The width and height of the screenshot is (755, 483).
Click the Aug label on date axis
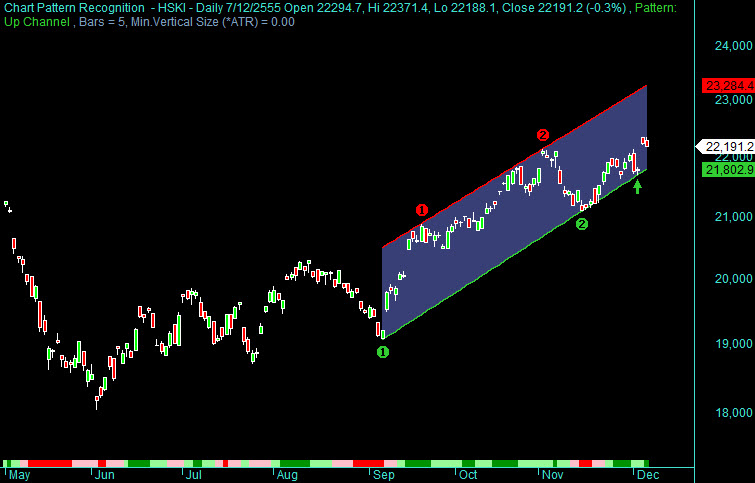287,475
